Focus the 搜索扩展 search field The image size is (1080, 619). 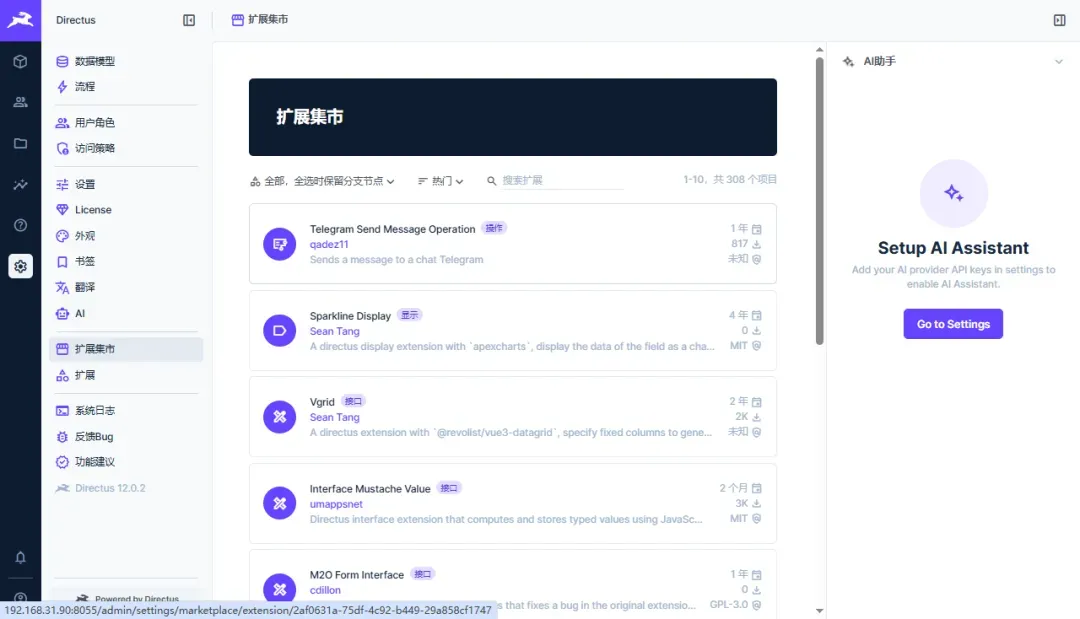pyautogui.click(x=562, y=180)
